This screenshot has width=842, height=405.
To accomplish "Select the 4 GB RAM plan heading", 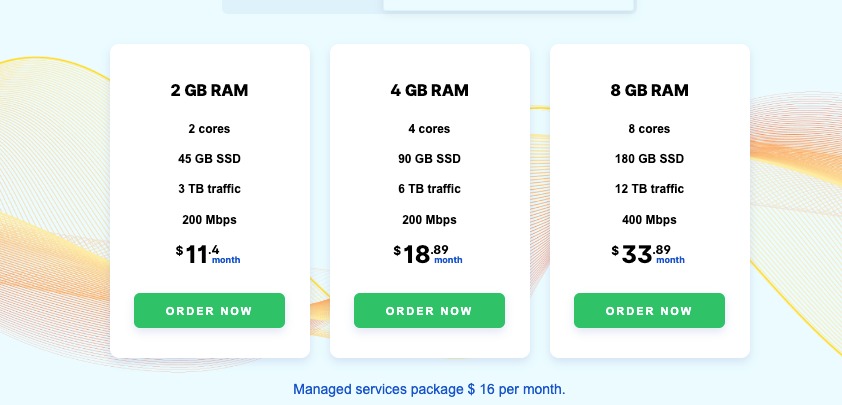I will (430, 90).
